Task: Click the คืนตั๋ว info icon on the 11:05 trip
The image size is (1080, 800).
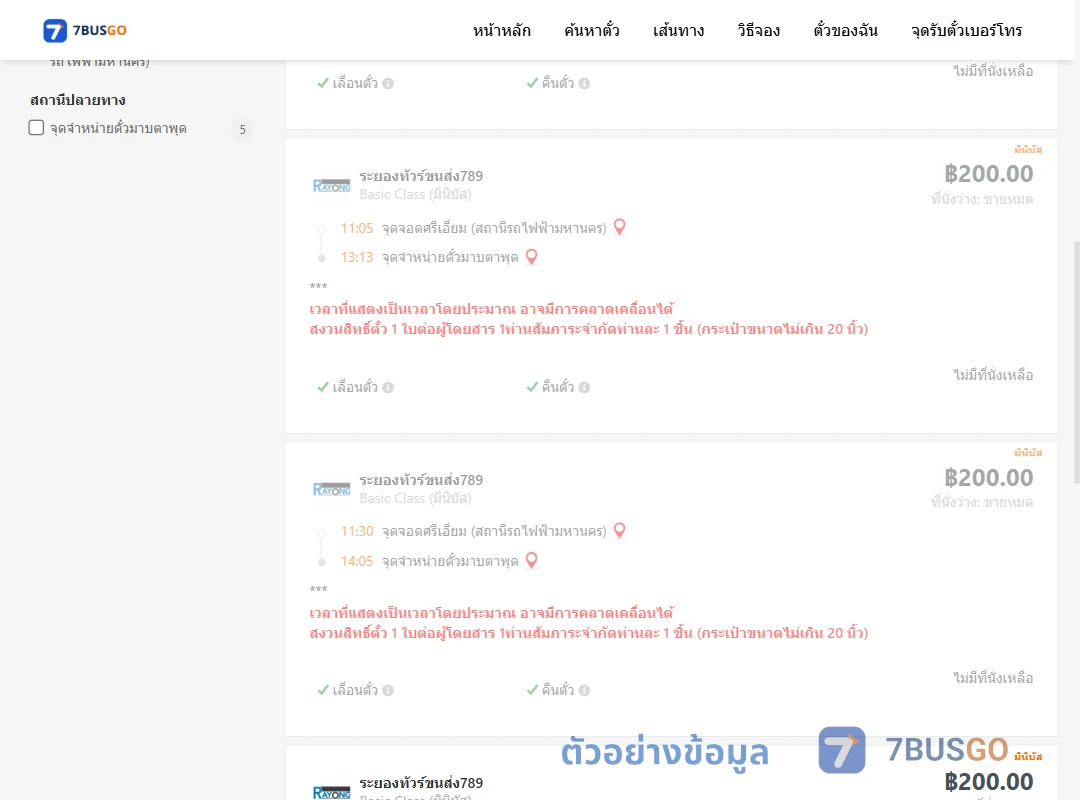Action: pos(585,387)
